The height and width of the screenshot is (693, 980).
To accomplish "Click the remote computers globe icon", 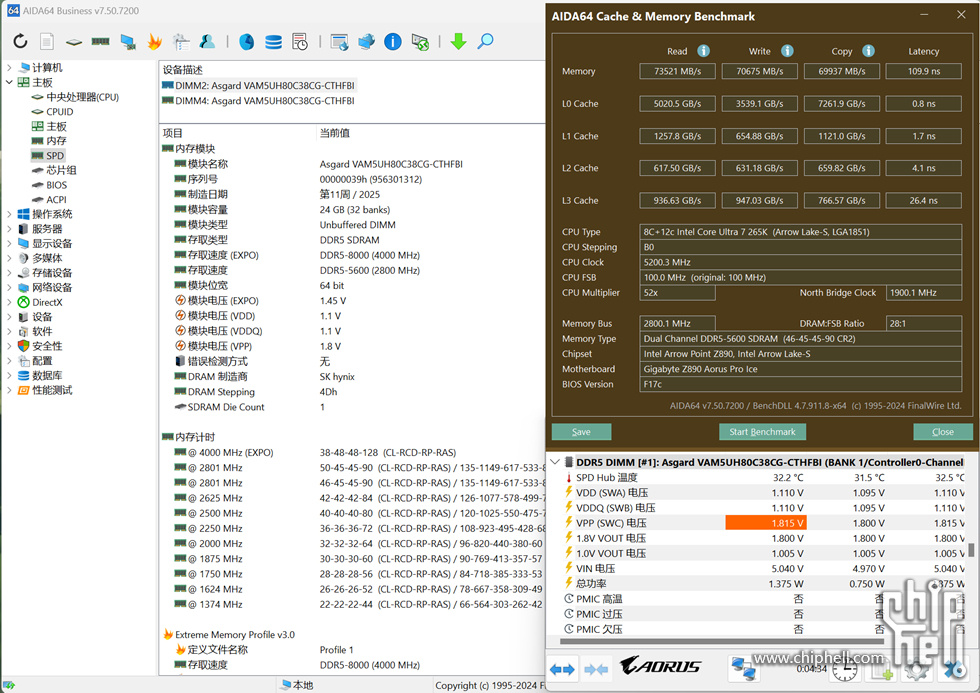I will pyautogui.click(x=366, y=41).
